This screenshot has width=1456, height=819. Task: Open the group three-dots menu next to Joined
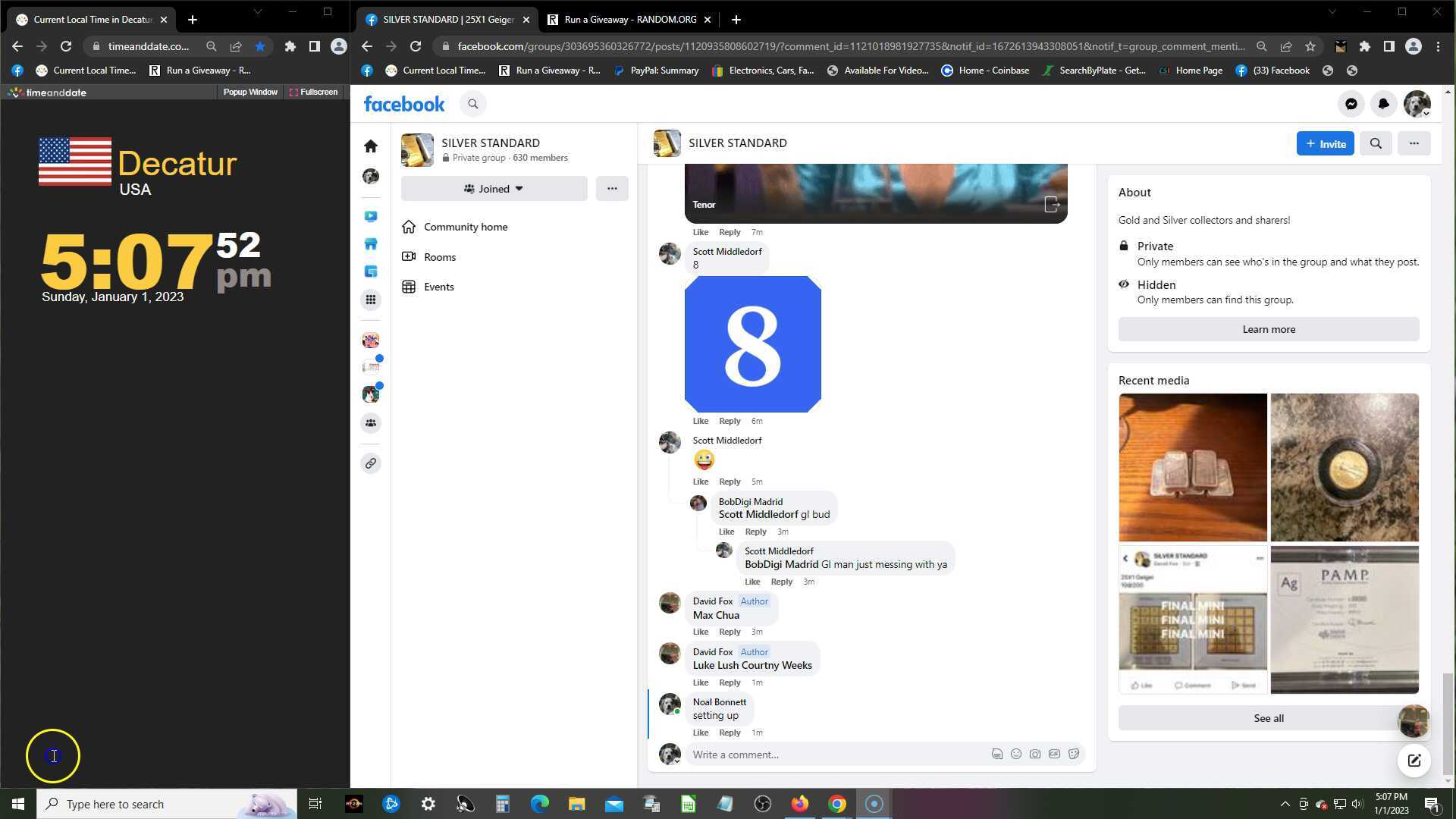coord(611,189)
